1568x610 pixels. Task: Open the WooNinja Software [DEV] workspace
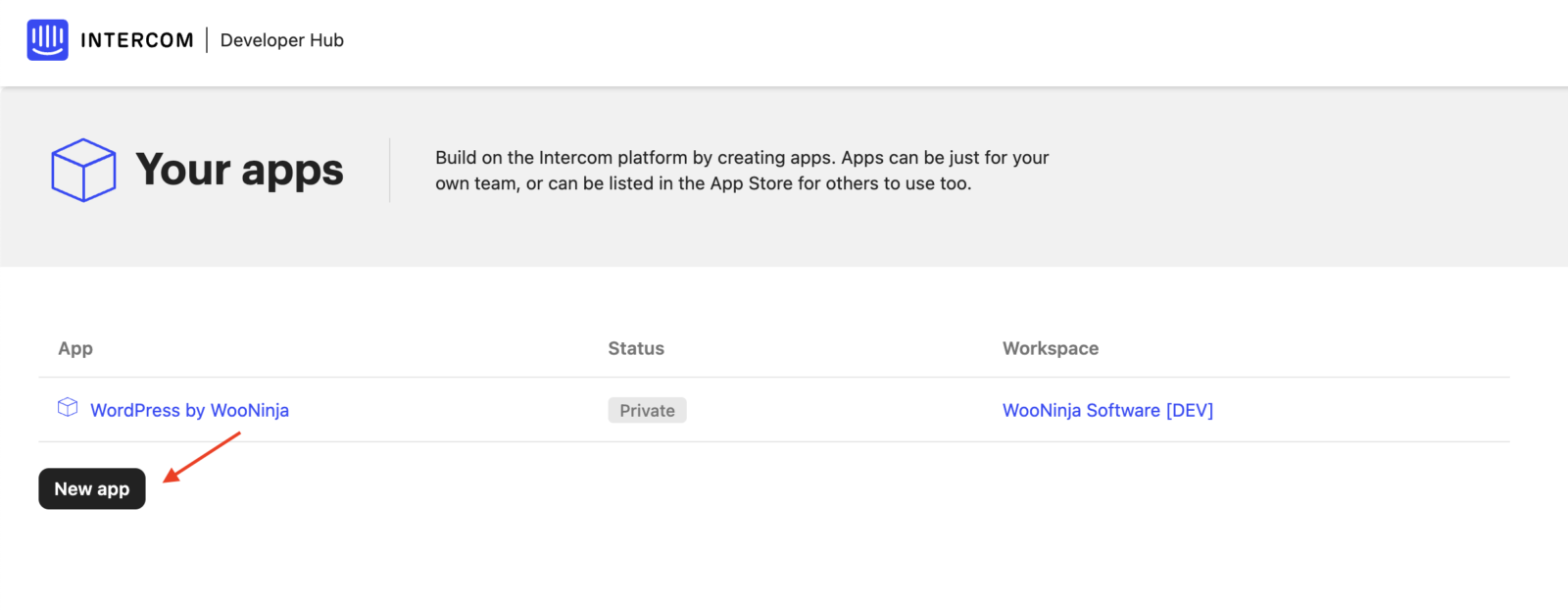tap(1107, 410)
